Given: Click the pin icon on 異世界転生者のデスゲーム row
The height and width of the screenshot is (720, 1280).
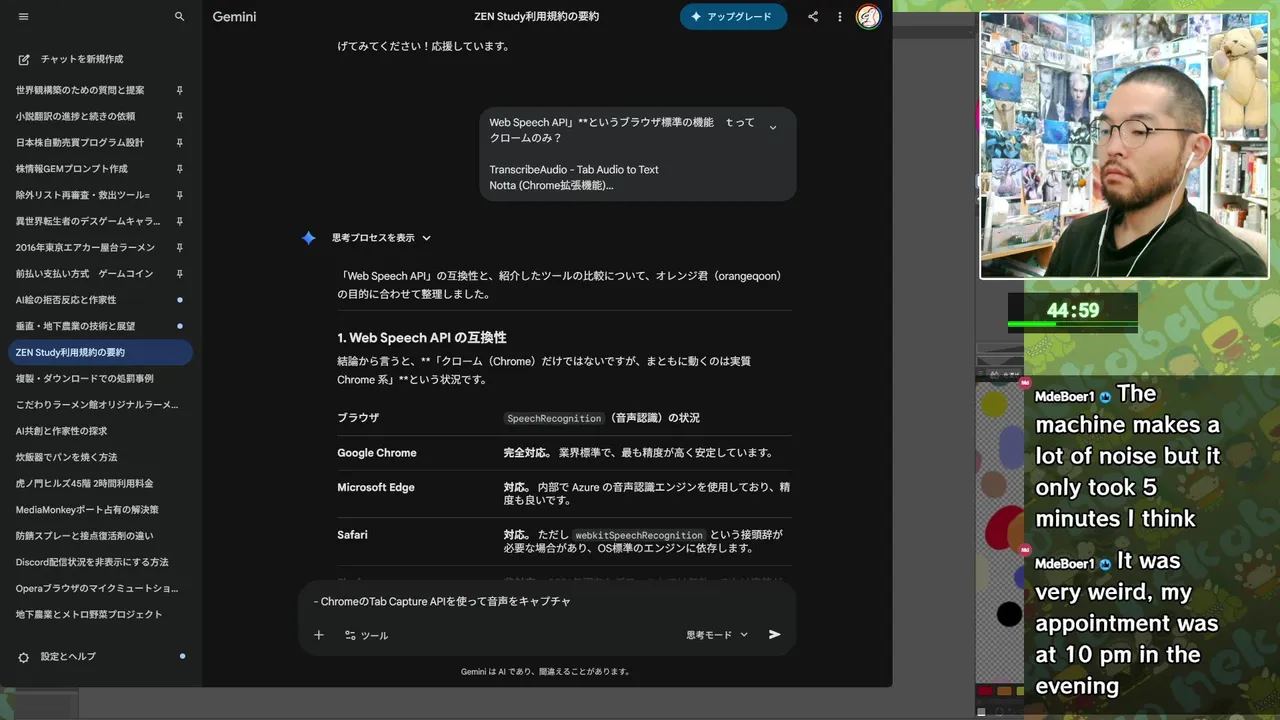Looking at the screenshot, I should pyautogui.click(x=180, y=221).
